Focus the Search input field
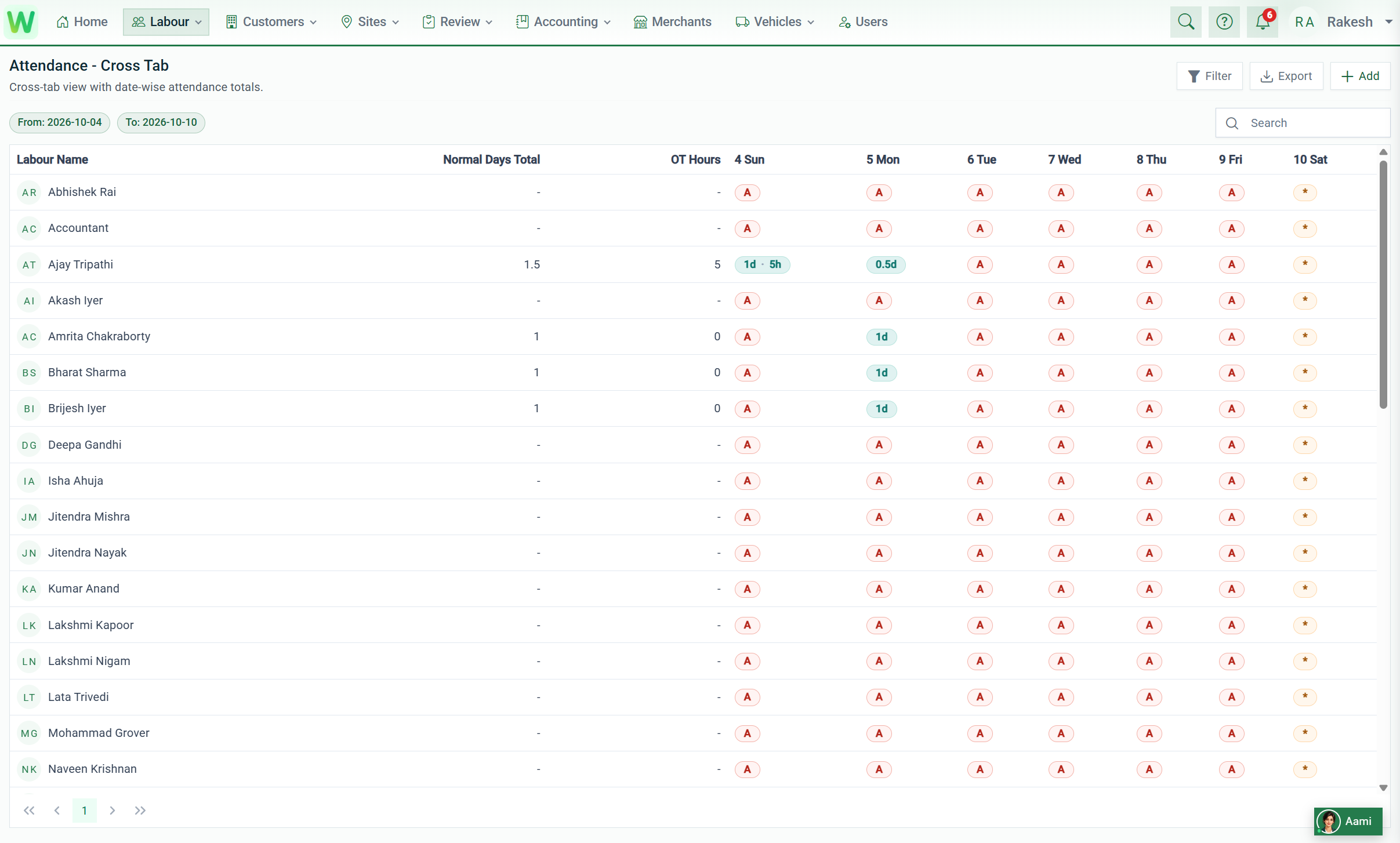1400x843 pixels. pos(1303,123)
